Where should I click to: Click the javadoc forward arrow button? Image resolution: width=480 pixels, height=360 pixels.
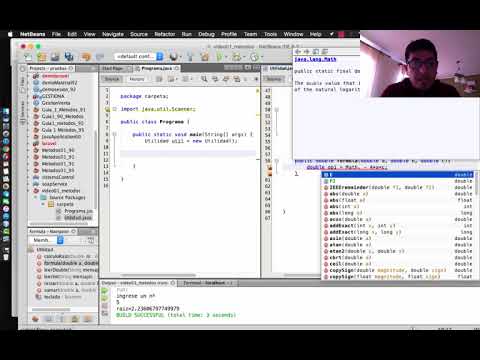(x=306, y=51)
